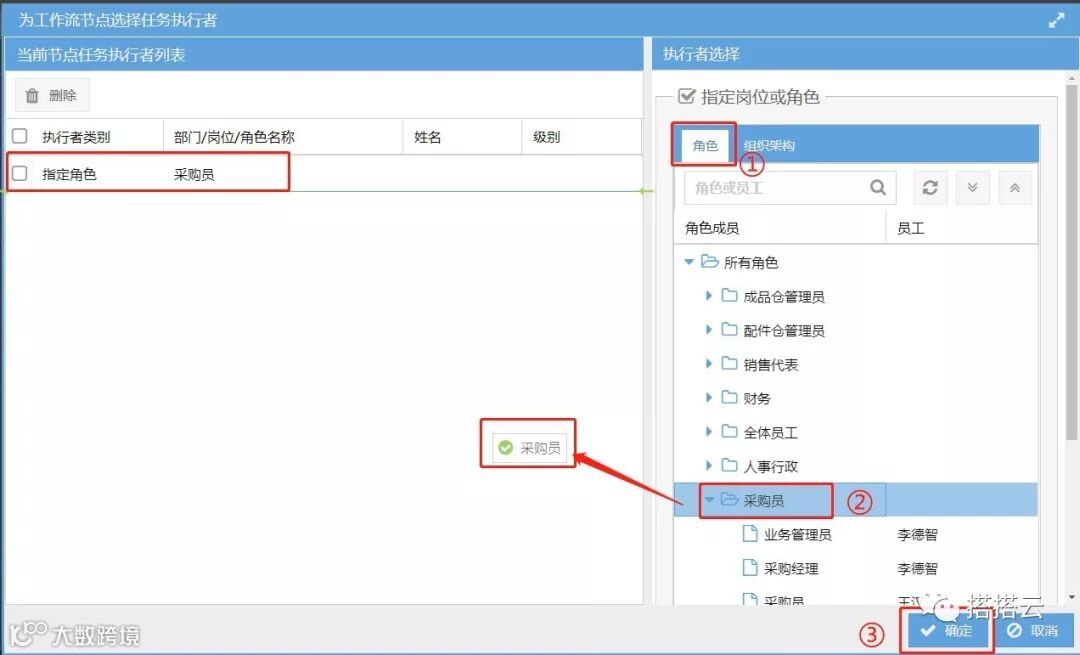The width and height of the screenshot is (1080, 655).
Task: Click 李德智 beside 采购经理
Action: 917,568
